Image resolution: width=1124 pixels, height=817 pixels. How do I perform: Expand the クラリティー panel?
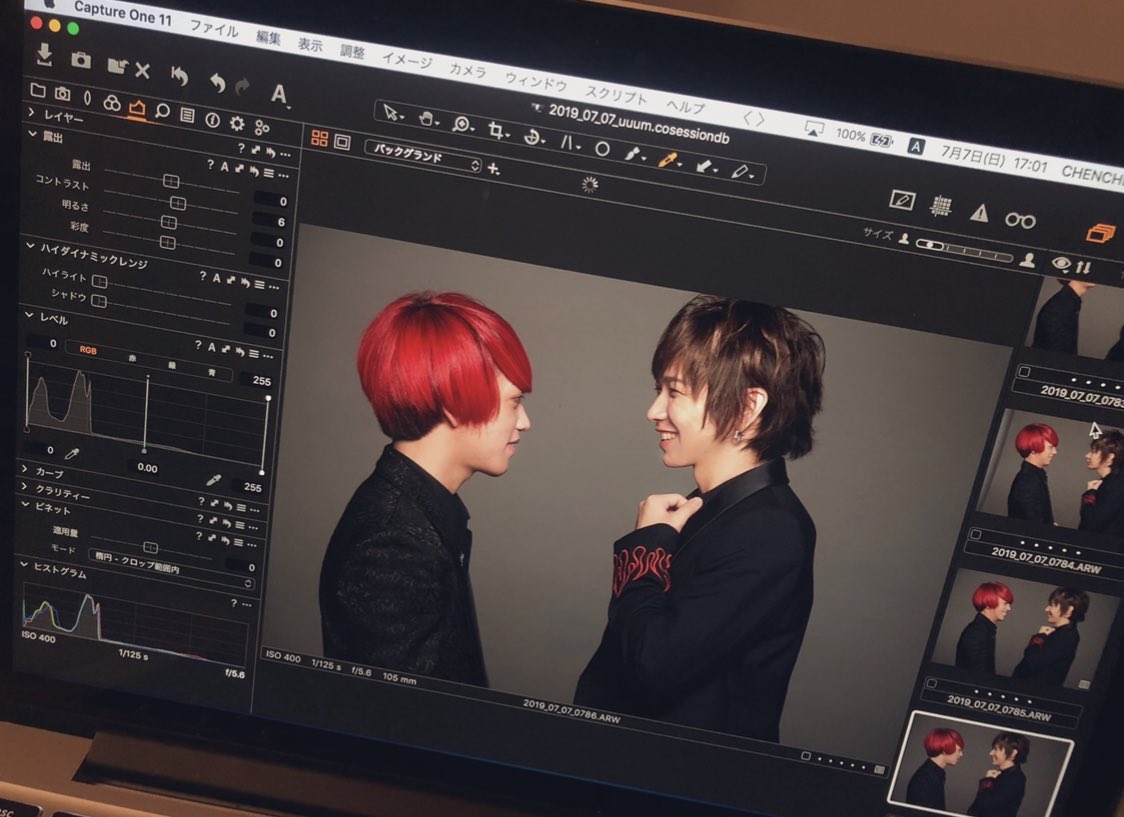tap(25, 486)
